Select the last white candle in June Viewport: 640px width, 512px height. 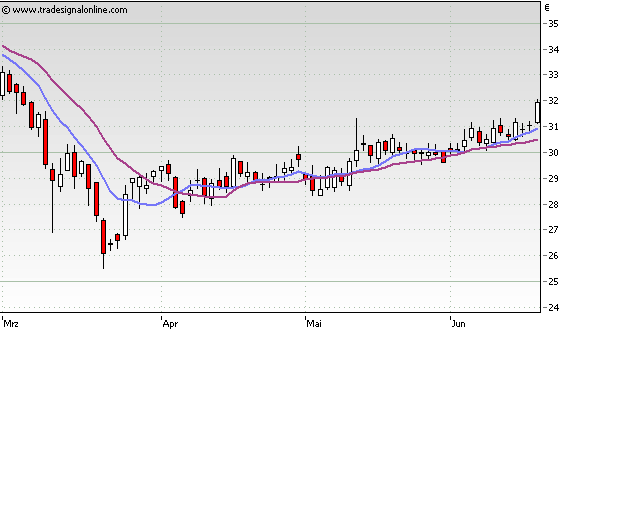click(x=538, y=112)
